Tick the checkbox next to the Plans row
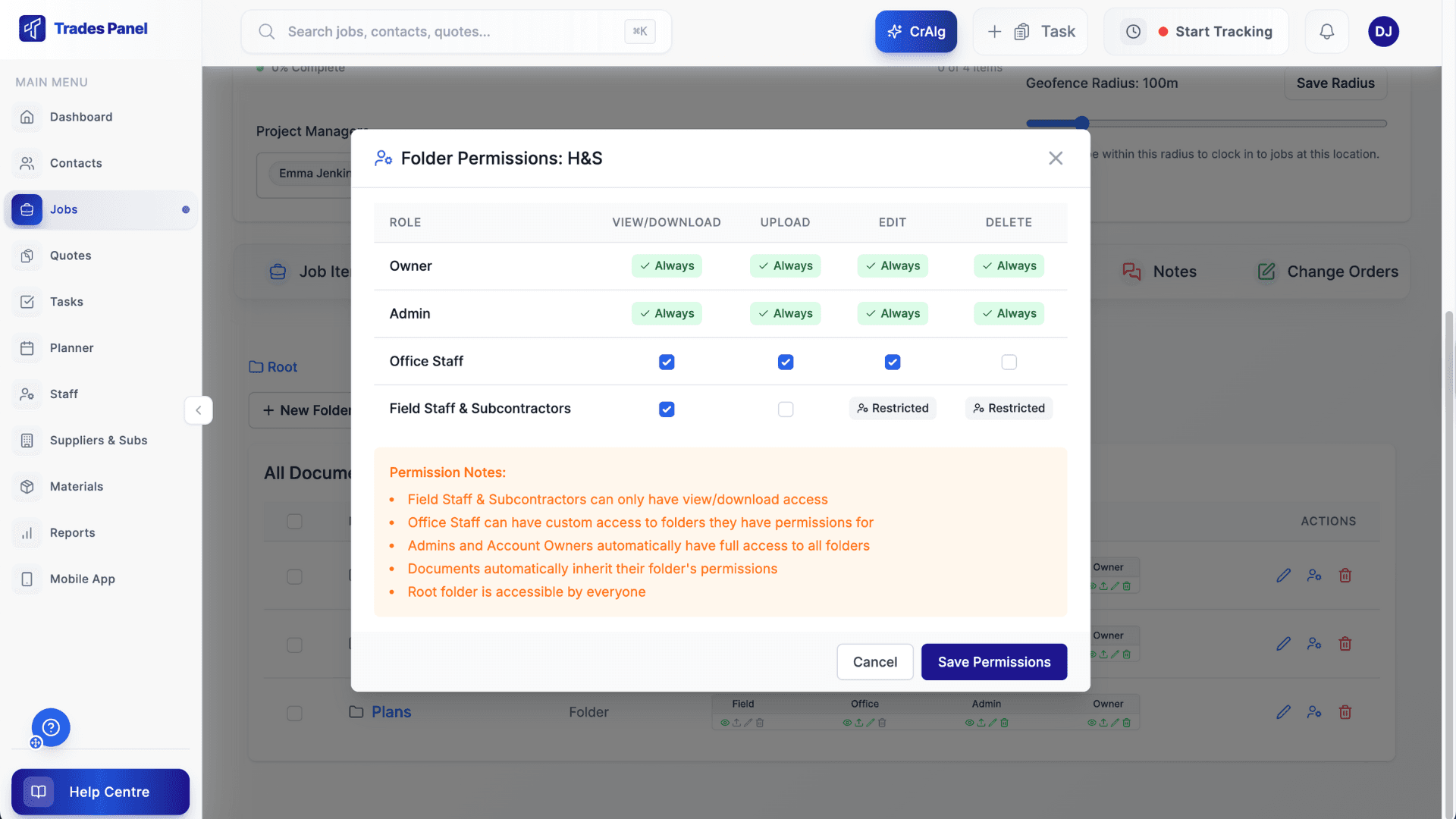 click(294, 713)
